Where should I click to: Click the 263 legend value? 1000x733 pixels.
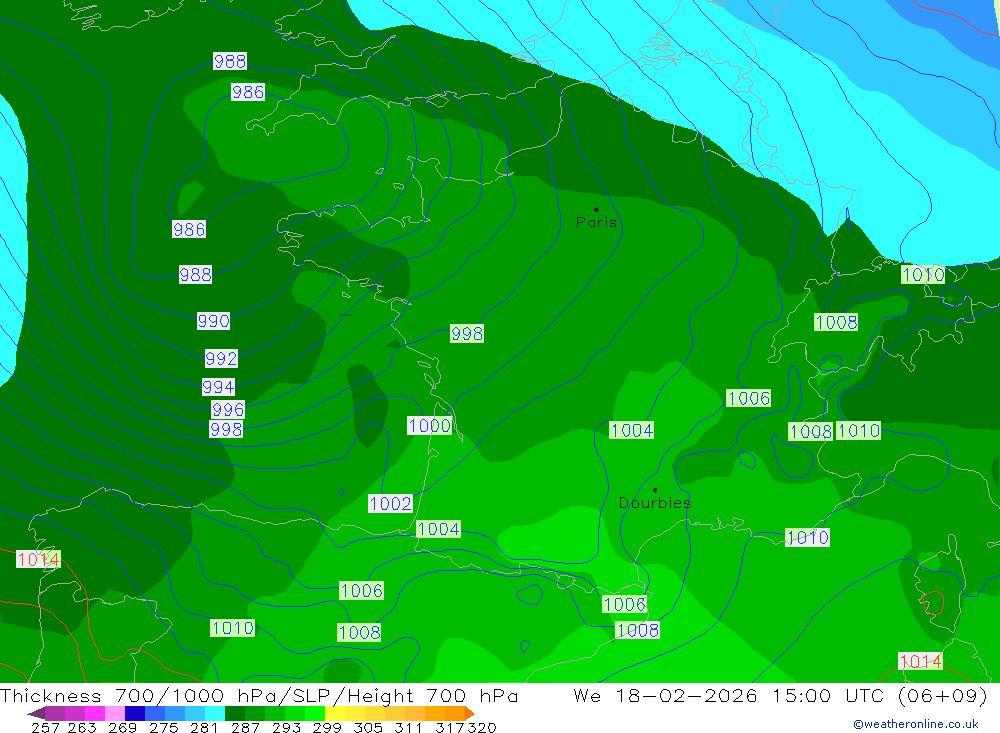[82, 728]
